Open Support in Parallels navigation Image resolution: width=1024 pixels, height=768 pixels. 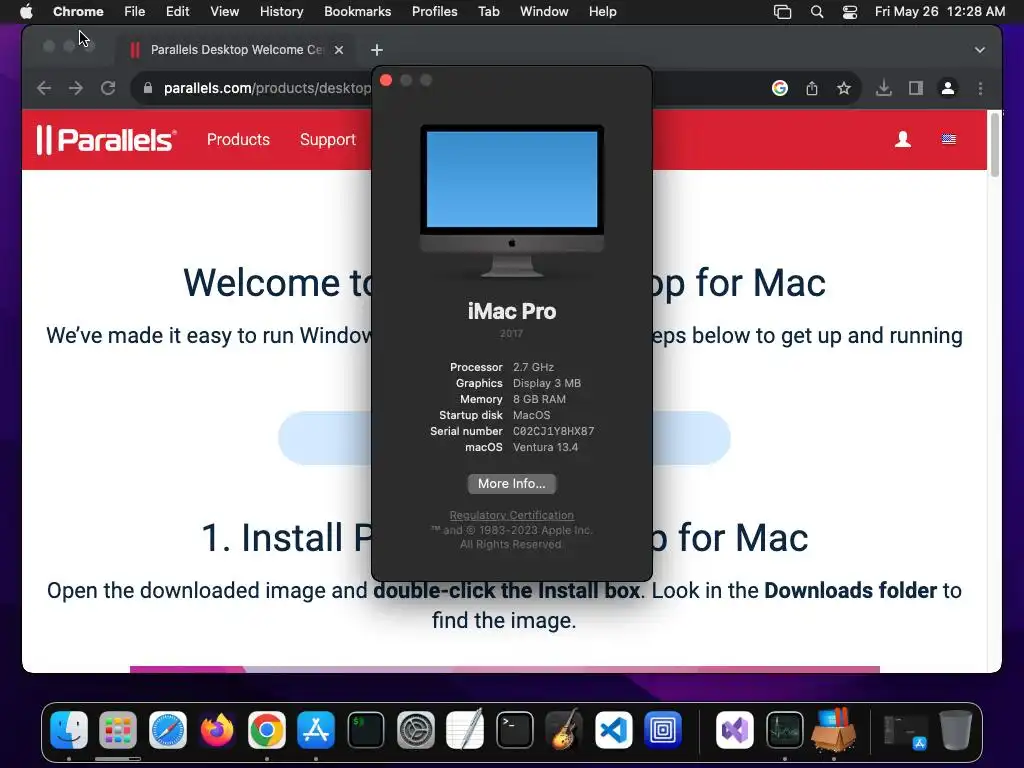click(x=328, y=139)
